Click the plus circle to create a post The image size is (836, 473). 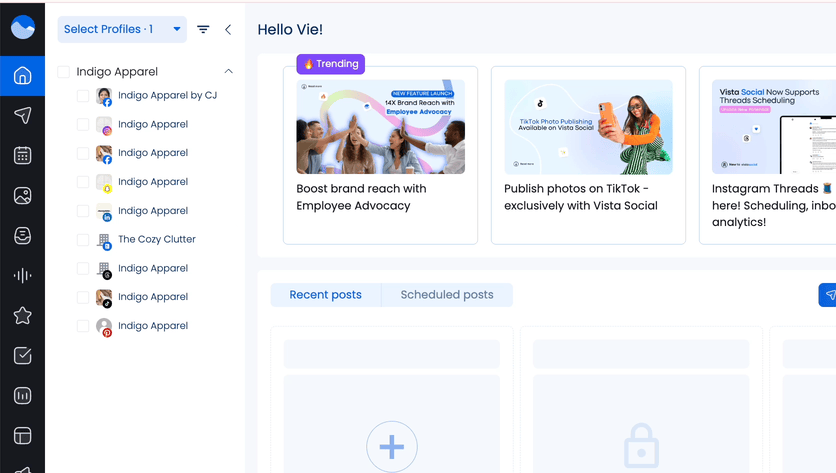click(392, 447)
